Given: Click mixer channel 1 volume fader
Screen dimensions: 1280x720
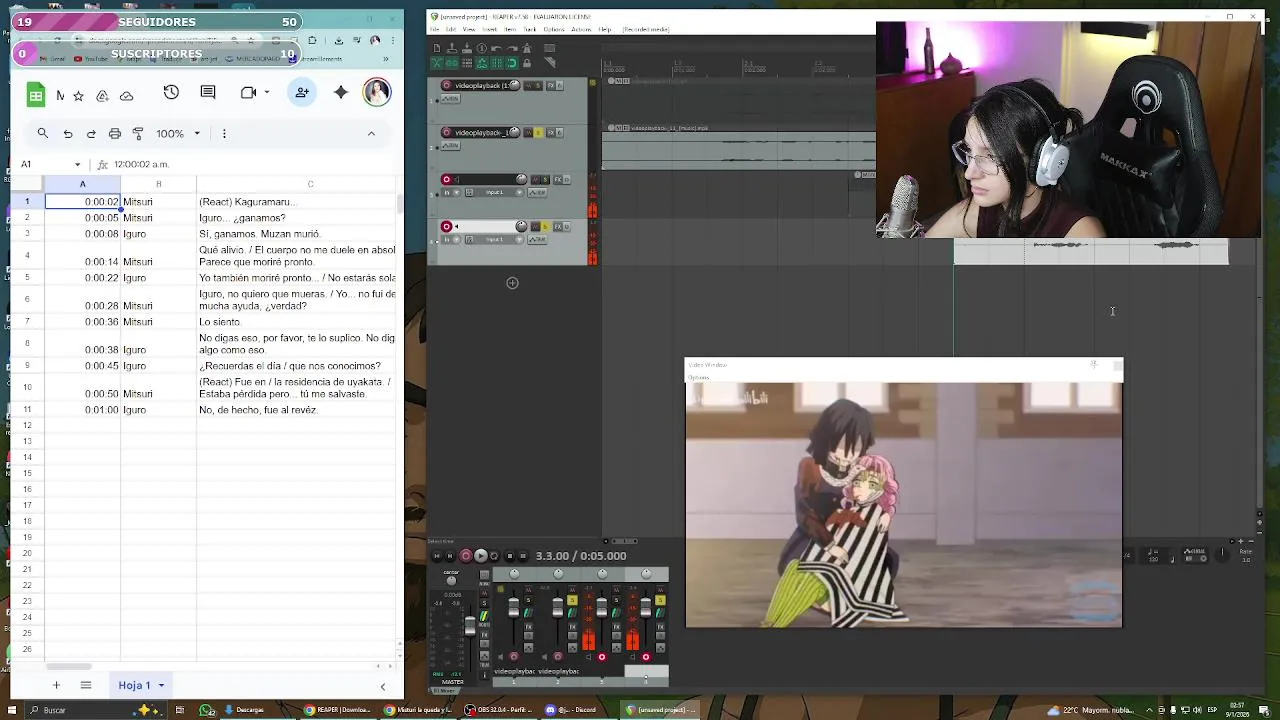Looking at the screenshot, I should click(x=514, y=607).
